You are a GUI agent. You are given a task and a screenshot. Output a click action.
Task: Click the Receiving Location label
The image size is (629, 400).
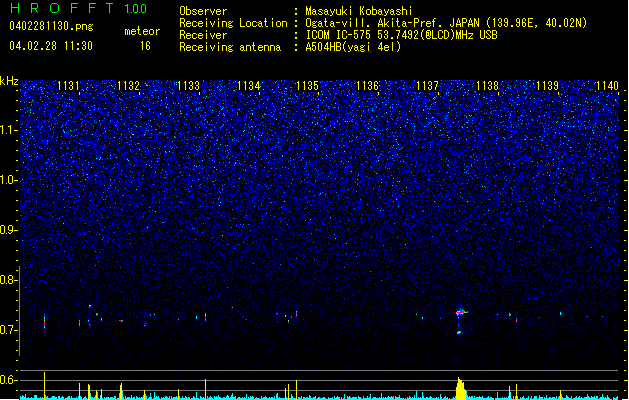click(233, 23)
